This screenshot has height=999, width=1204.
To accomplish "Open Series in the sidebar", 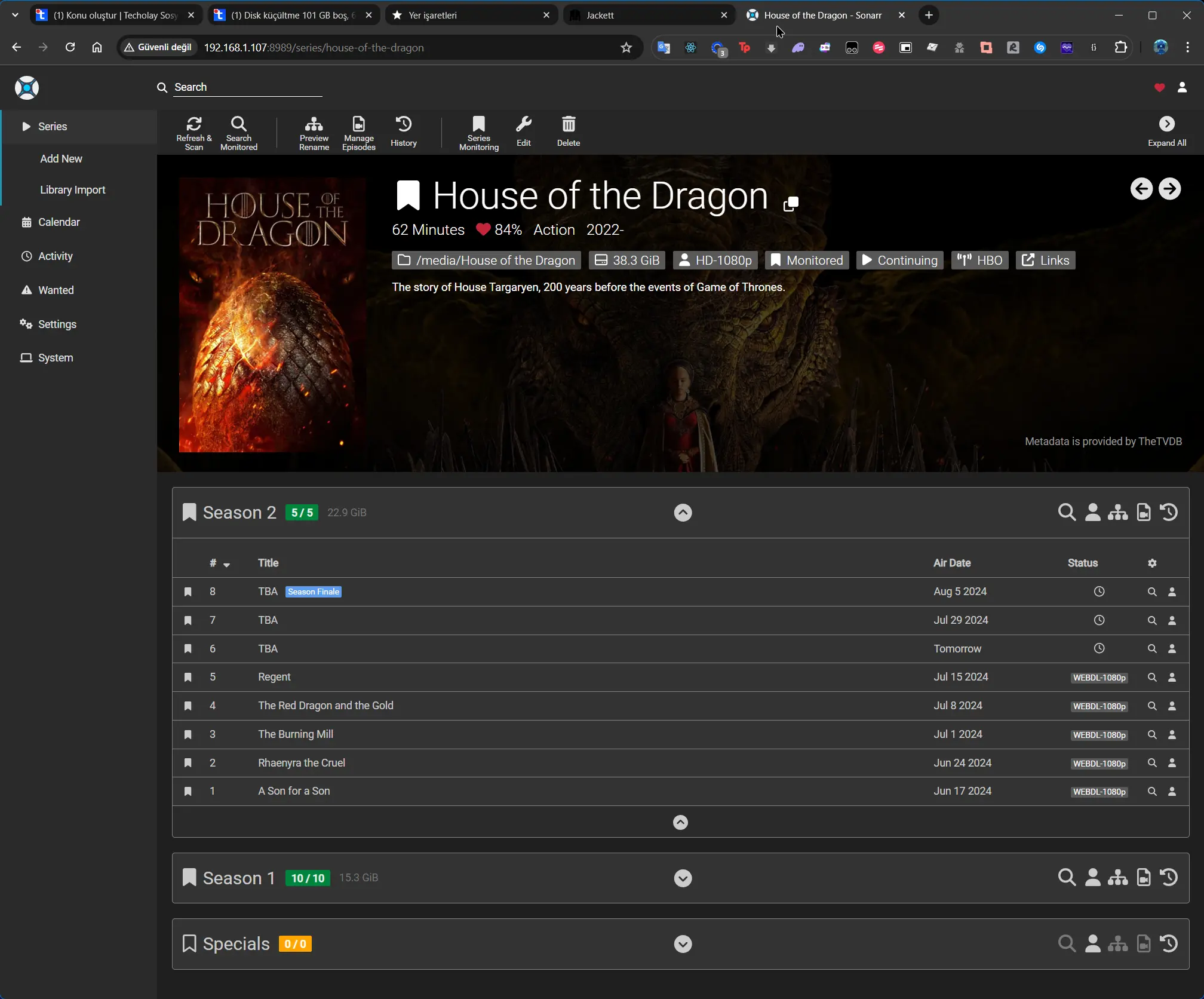I will click(x=79, y=126).
